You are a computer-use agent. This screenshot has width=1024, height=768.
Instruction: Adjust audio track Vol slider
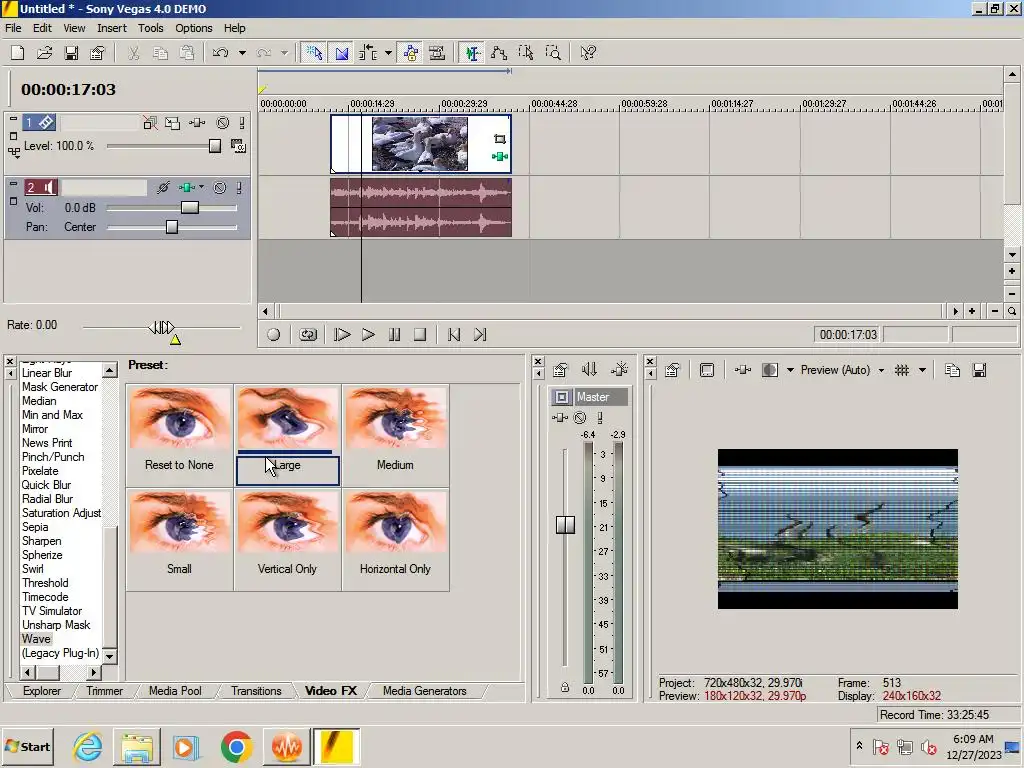point(189,208)
